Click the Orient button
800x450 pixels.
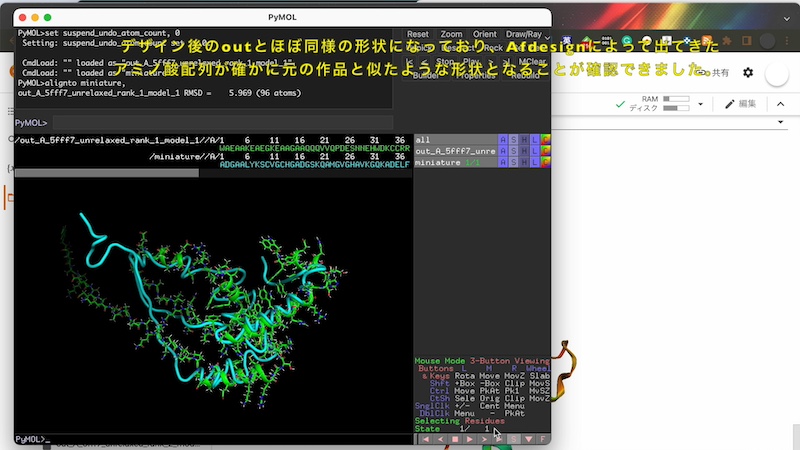tap(484, 34)
